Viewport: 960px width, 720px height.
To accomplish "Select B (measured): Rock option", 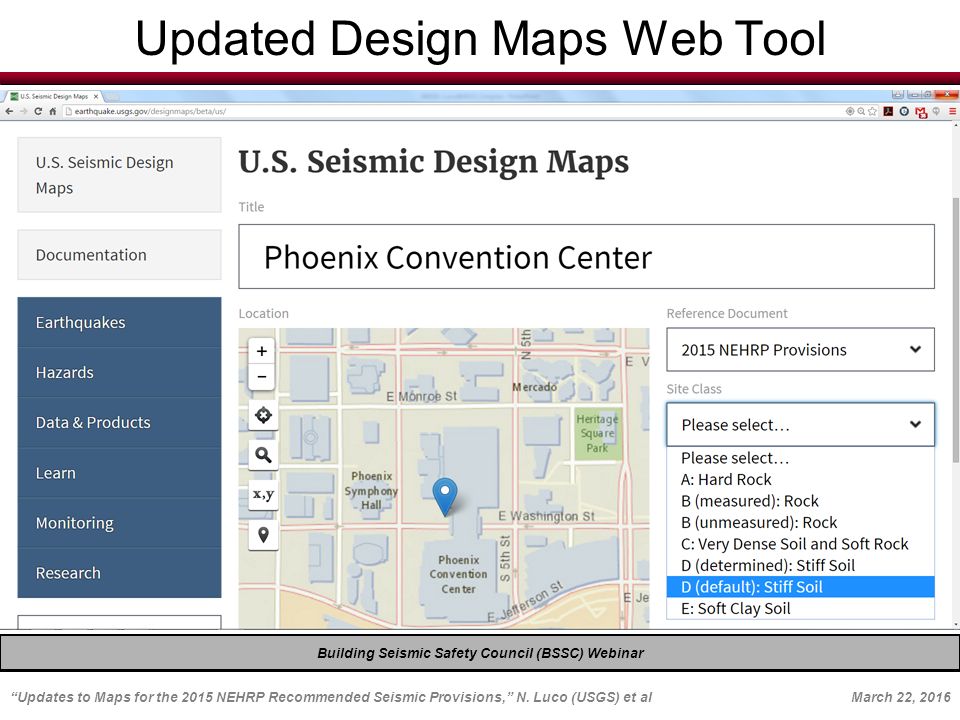I will pyautogui.click(x=800, y=501).
